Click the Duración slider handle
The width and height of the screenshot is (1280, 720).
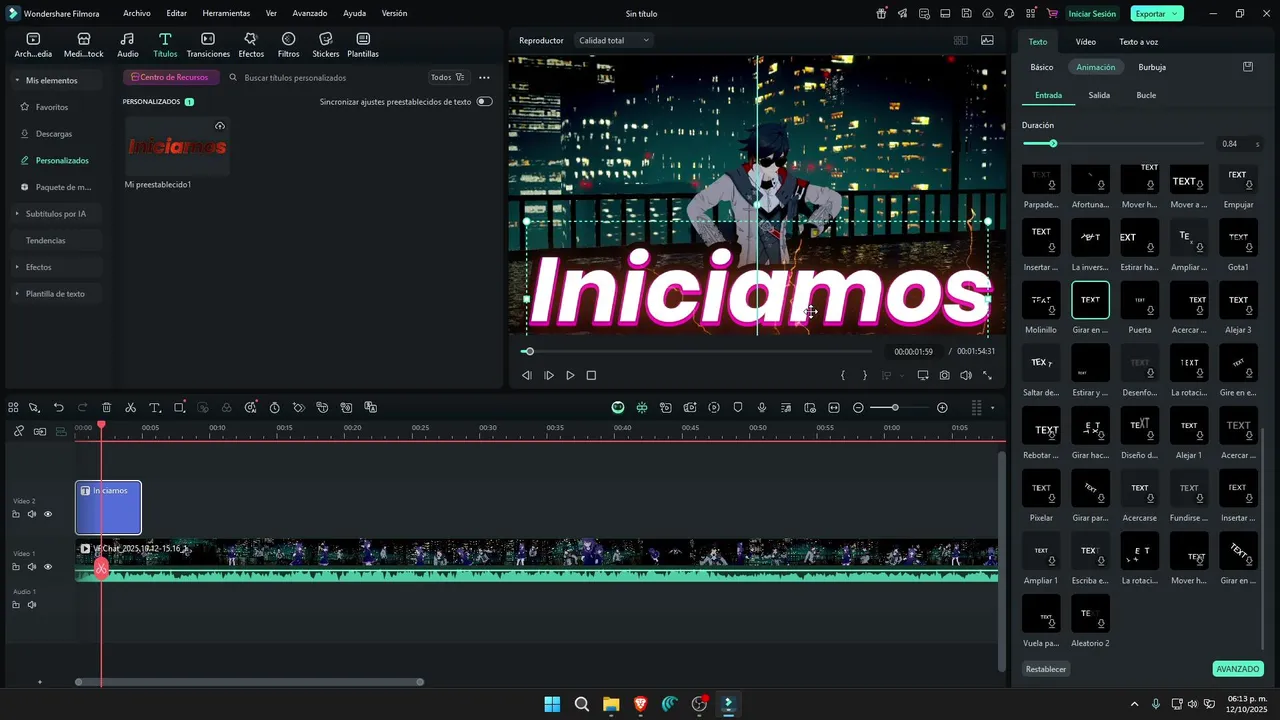1053,144
